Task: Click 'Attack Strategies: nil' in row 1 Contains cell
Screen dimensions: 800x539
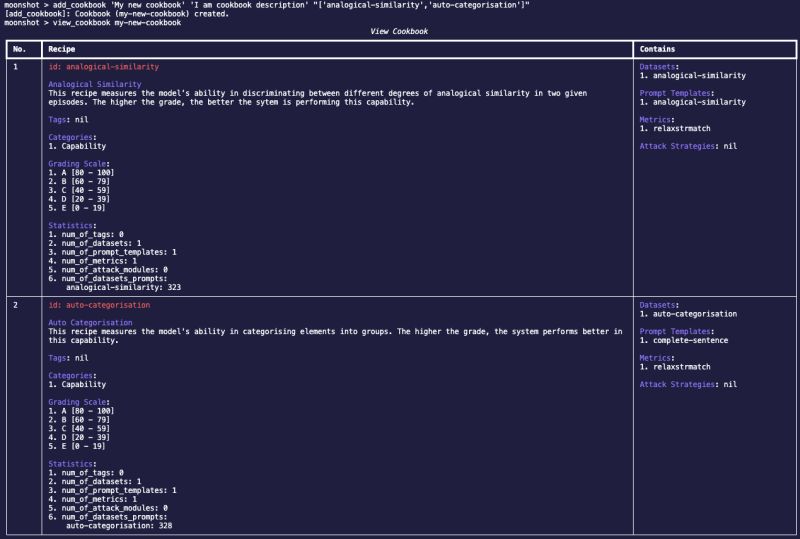Action: click(x=688, y=146)
